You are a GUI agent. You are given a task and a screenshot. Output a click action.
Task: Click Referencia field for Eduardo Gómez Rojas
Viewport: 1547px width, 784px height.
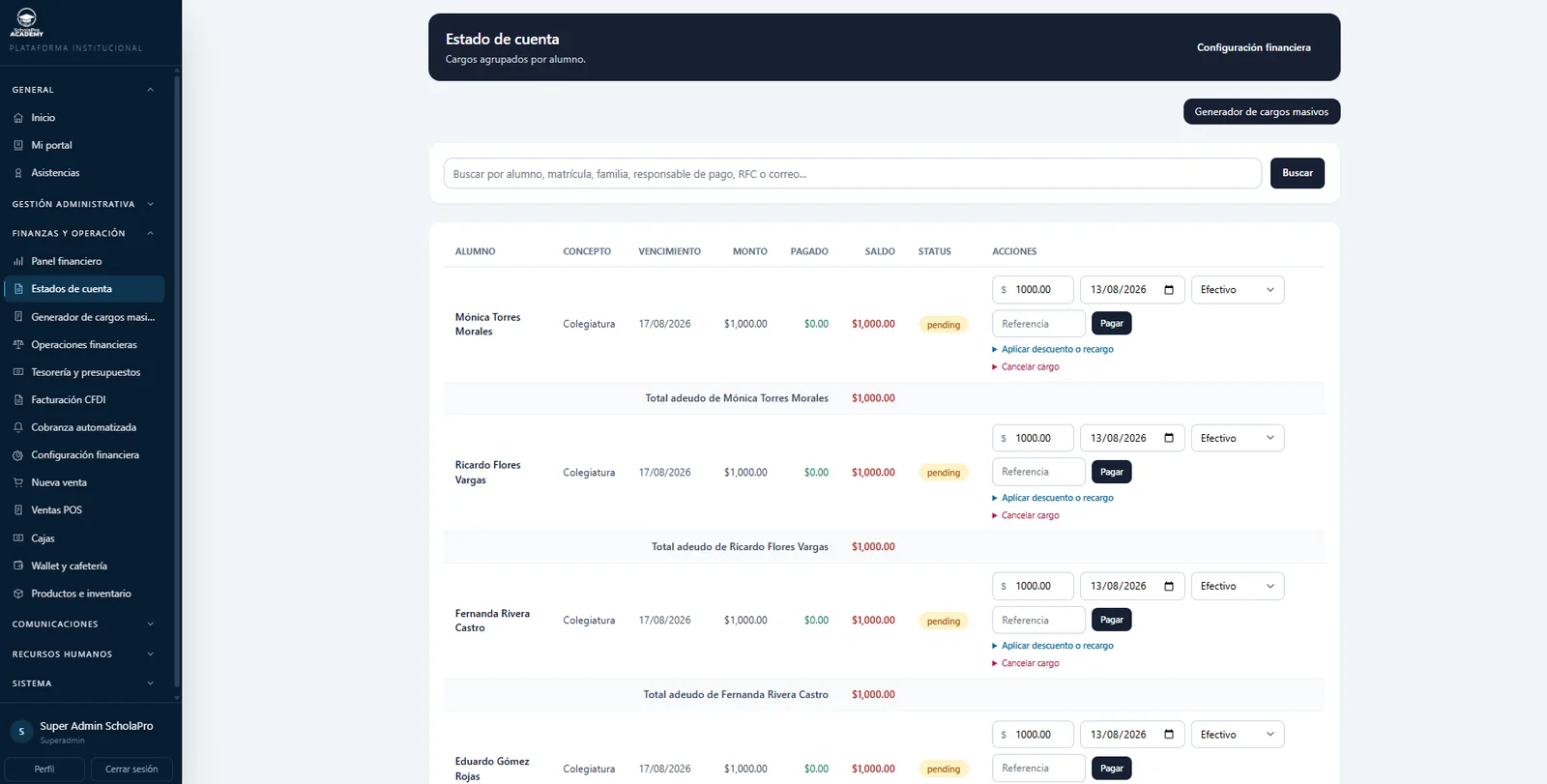pyautogui.click(x=1038, y=769)
